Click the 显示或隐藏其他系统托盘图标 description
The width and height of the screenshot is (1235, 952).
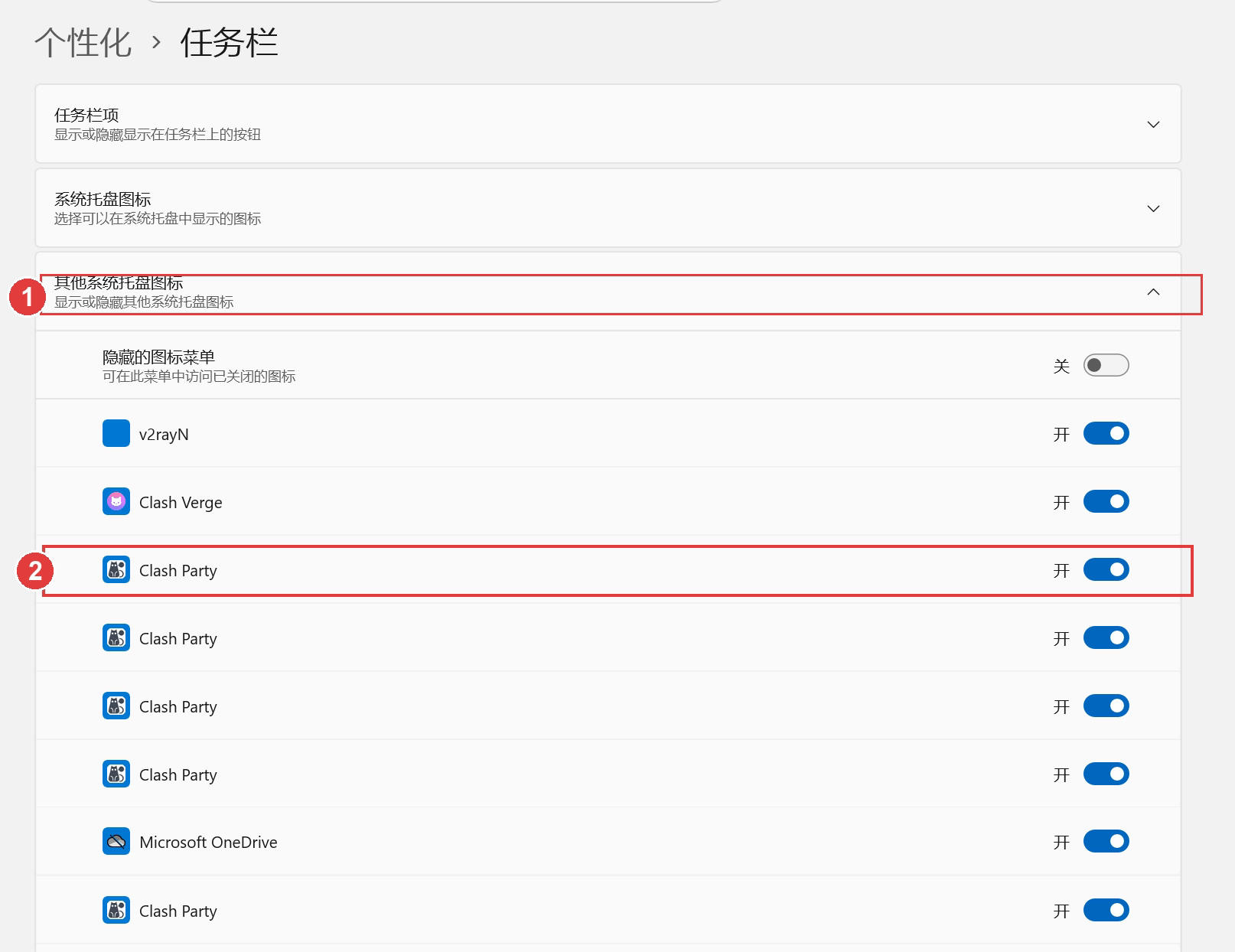pos(144,302)
